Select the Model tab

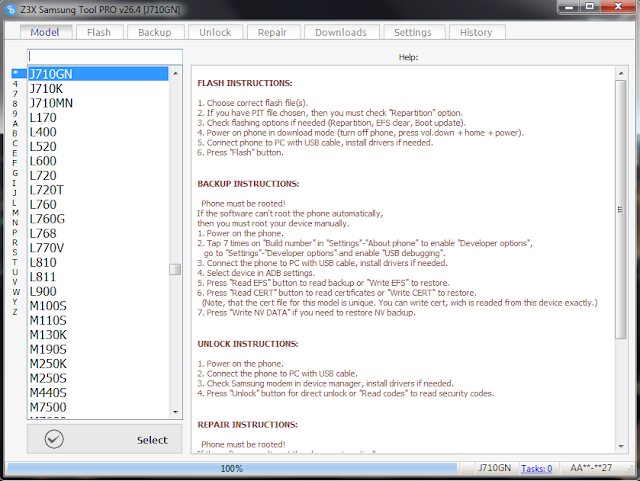coord(45,32)
